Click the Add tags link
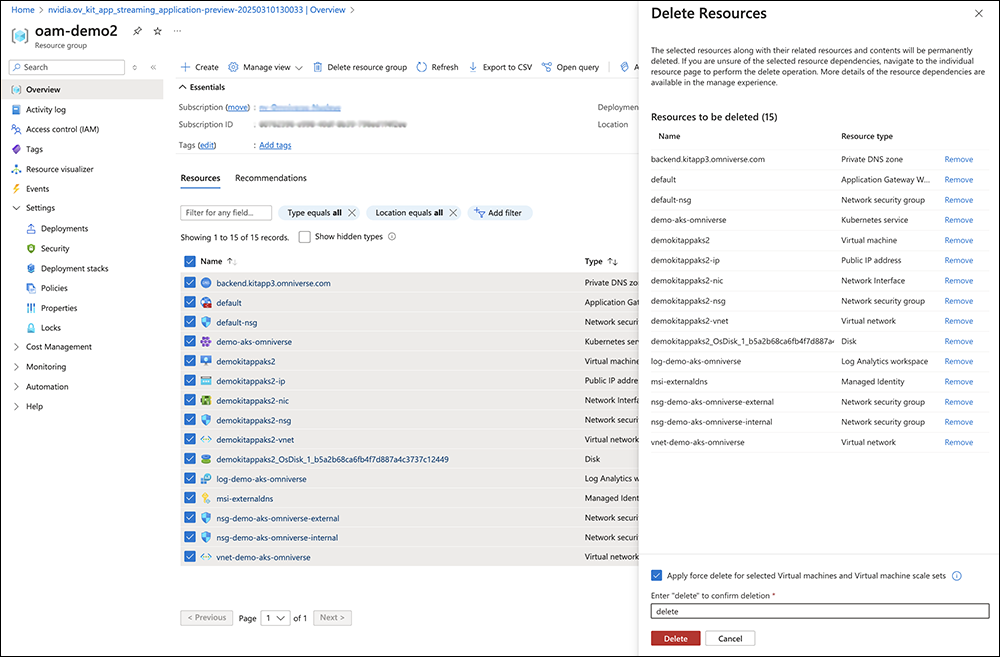The image size is (1000, 657). (275, 145)
